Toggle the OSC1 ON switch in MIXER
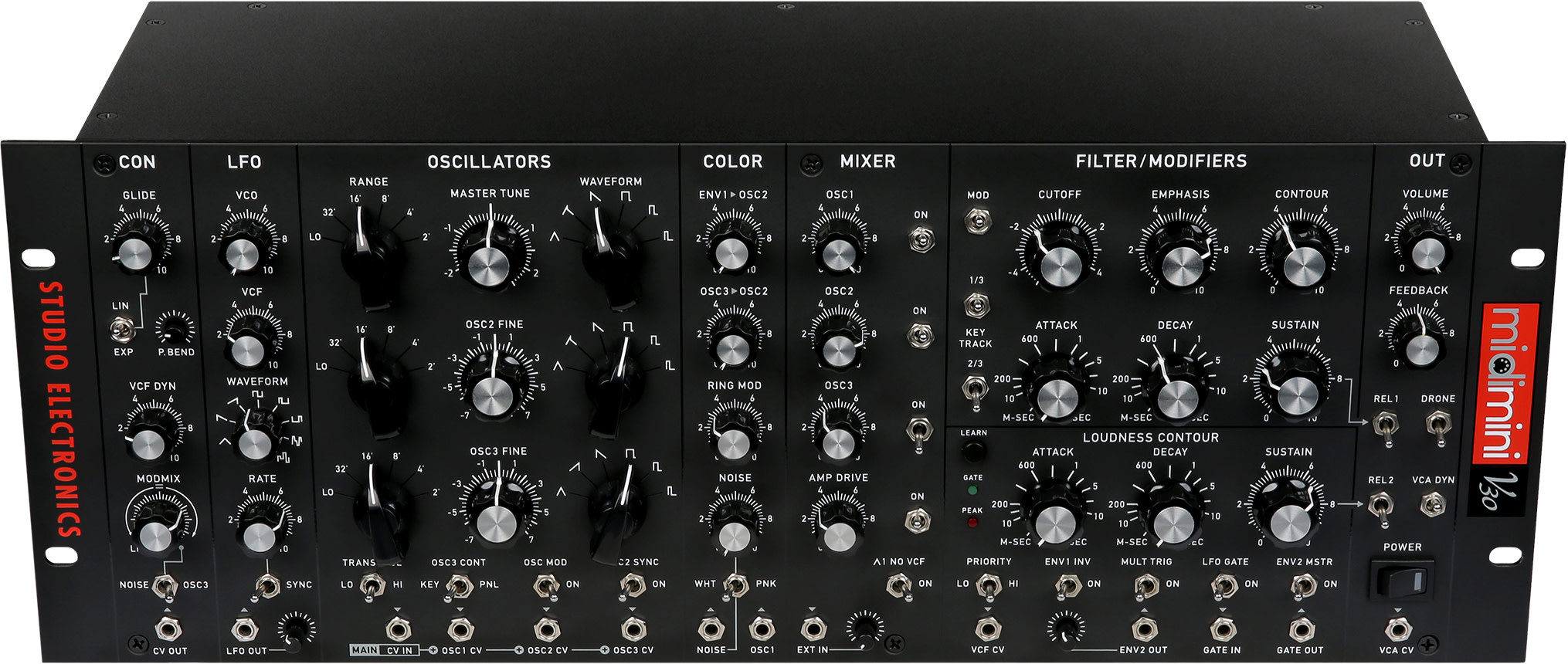 click(x=921, y=240)
